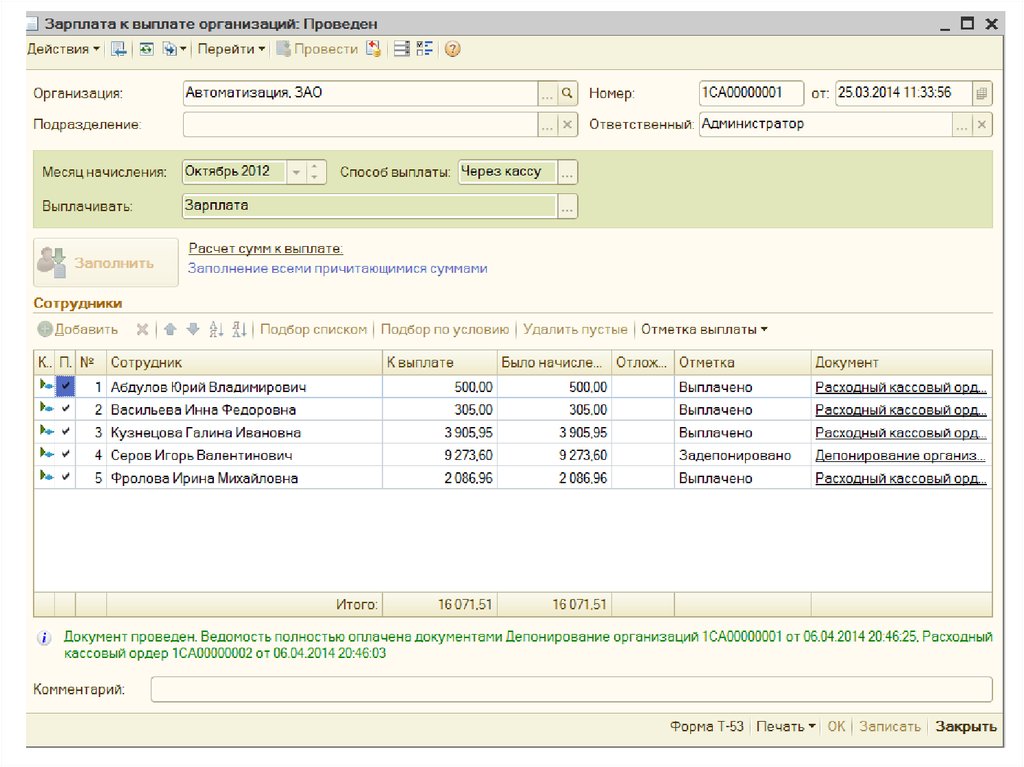Screen dimensions: 1024x767
Task: Click the Месяц начисления stepper arrows
Action: pos(316,172)
